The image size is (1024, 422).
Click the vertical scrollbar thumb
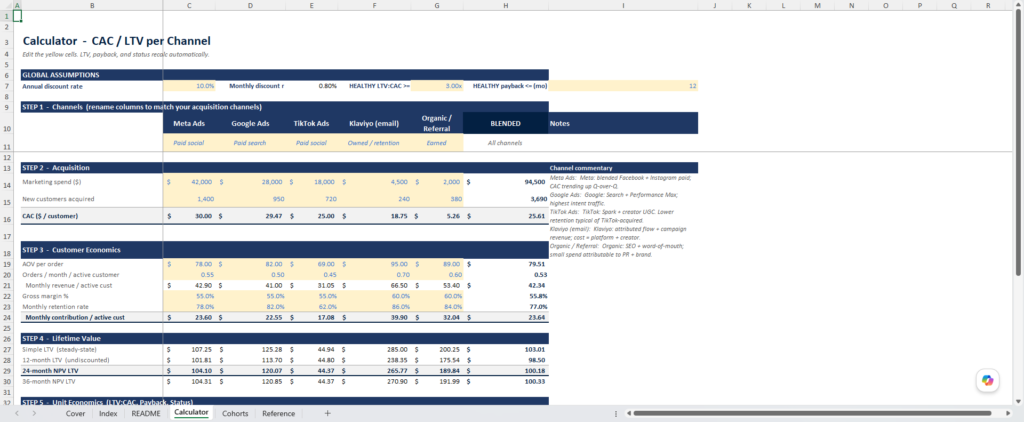[1019, 144]
